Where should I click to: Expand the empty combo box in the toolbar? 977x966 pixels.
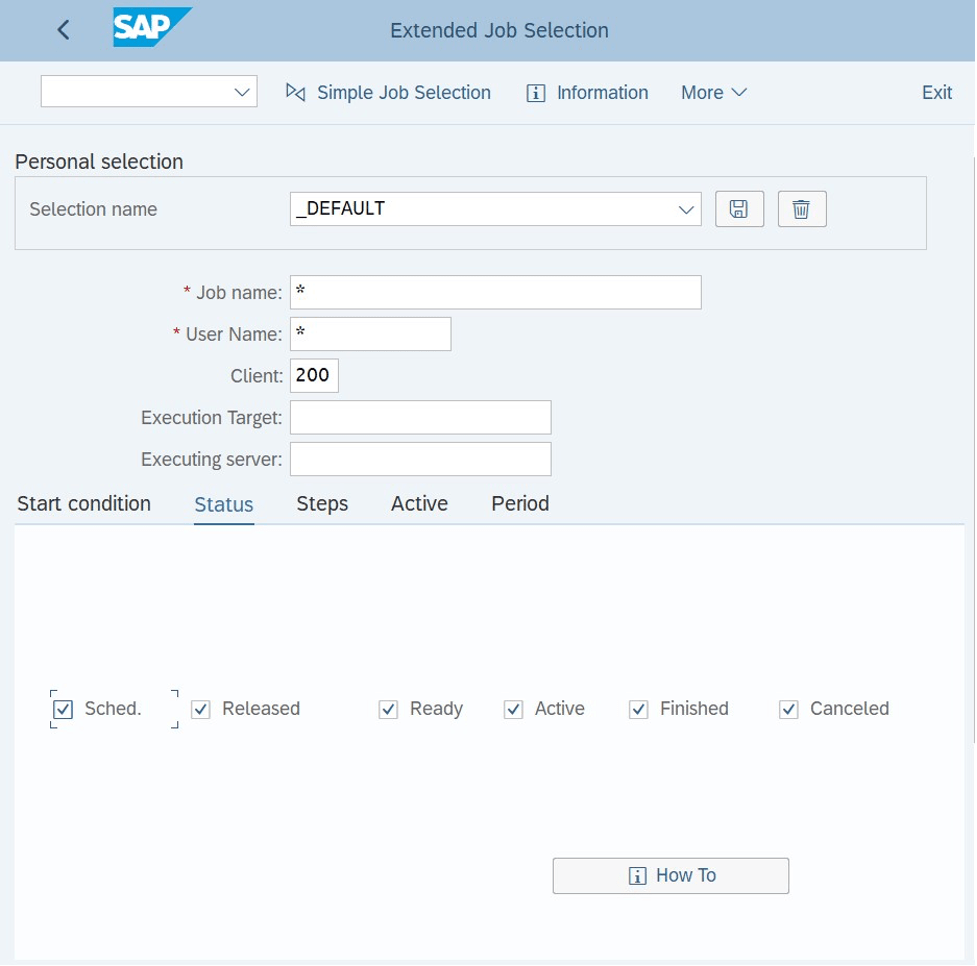pyautogui.click(x=240, y=91)
